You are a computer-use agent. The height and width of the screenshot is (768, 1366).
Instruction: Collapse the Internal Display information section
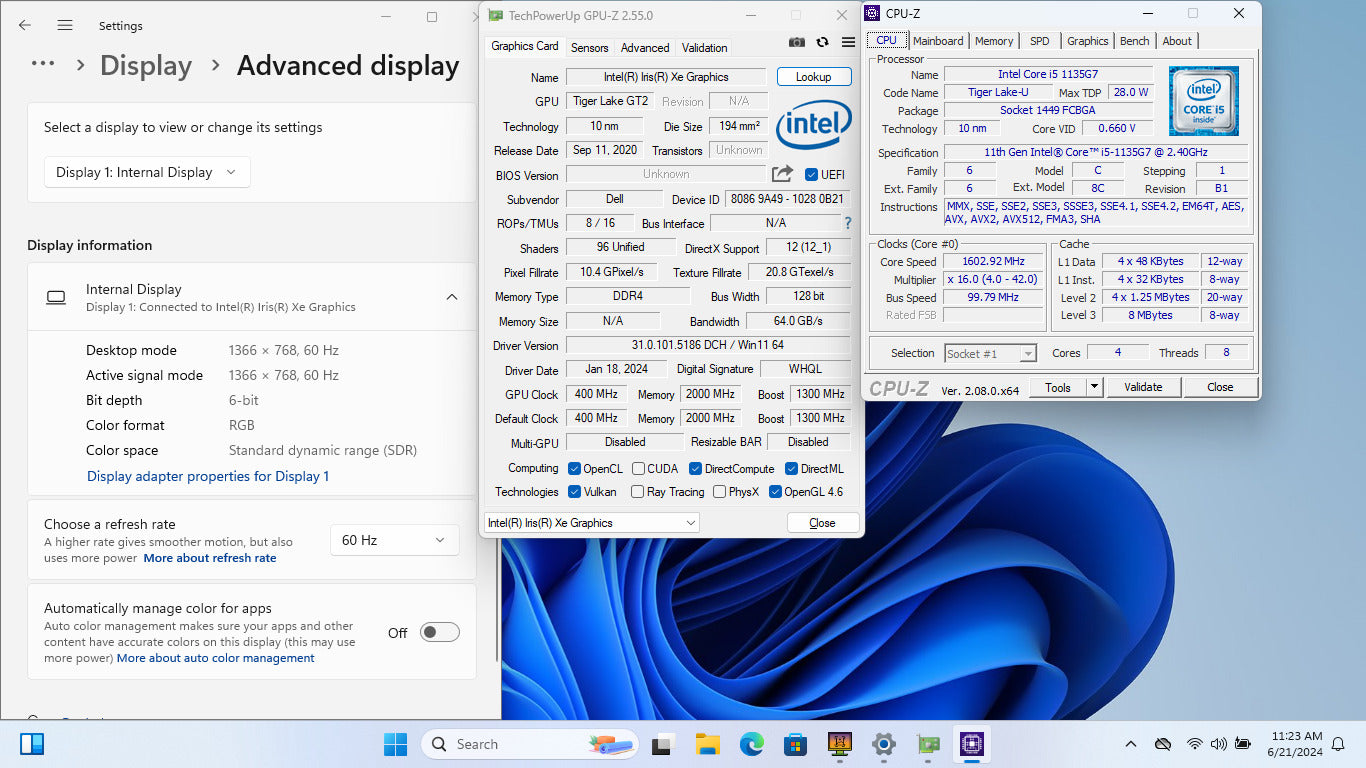(452, 297)
